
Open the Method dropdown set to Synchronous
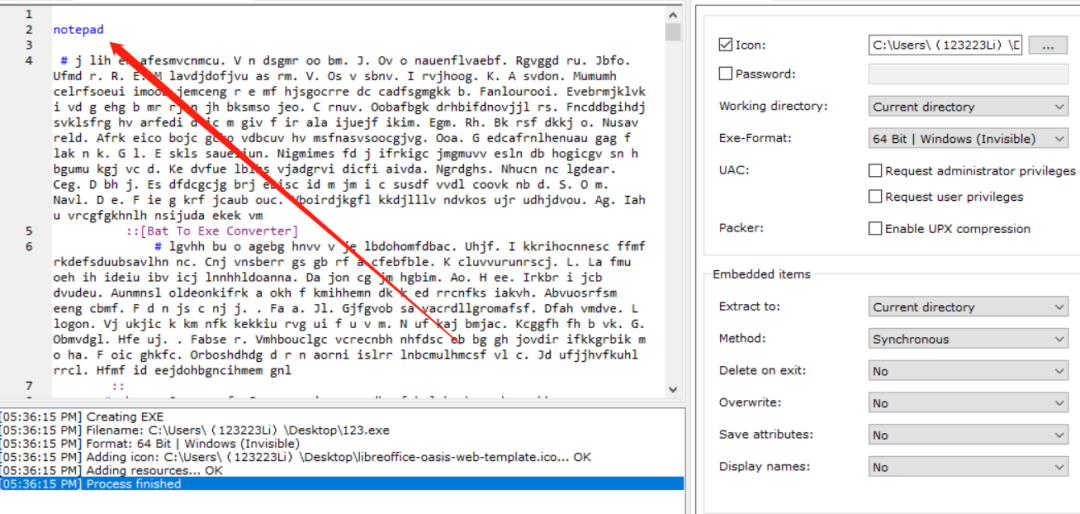point(968,339)
